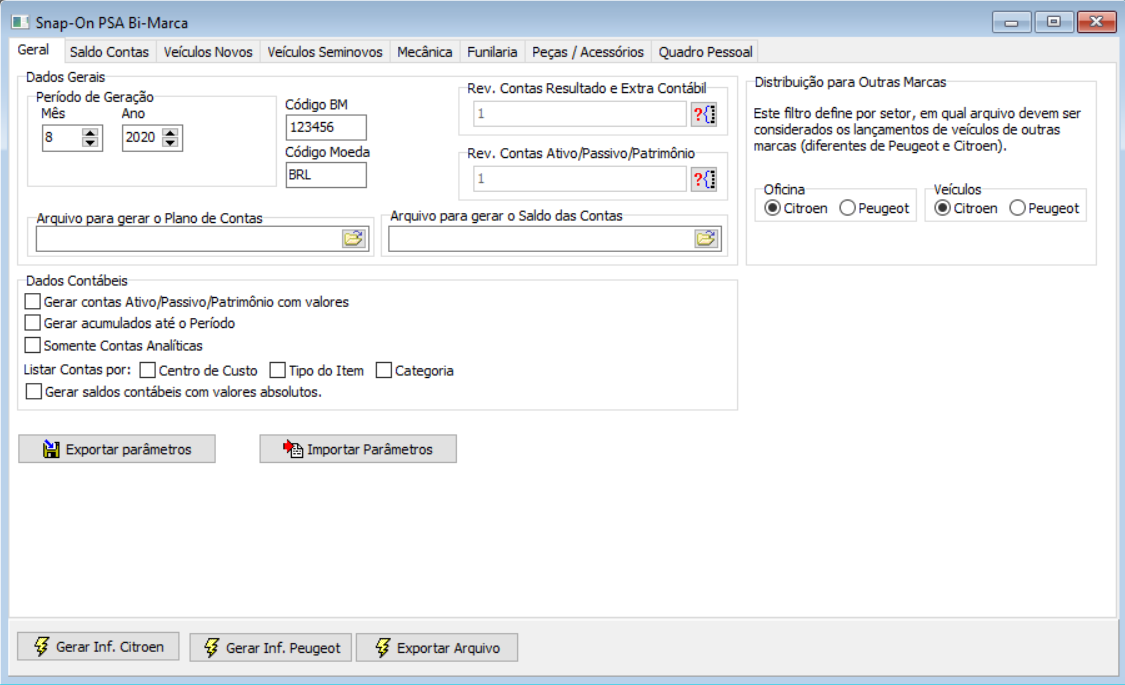The image size is (1125, 685).
Task: Click Importar Parâmetros button
Action: (358, 449)
